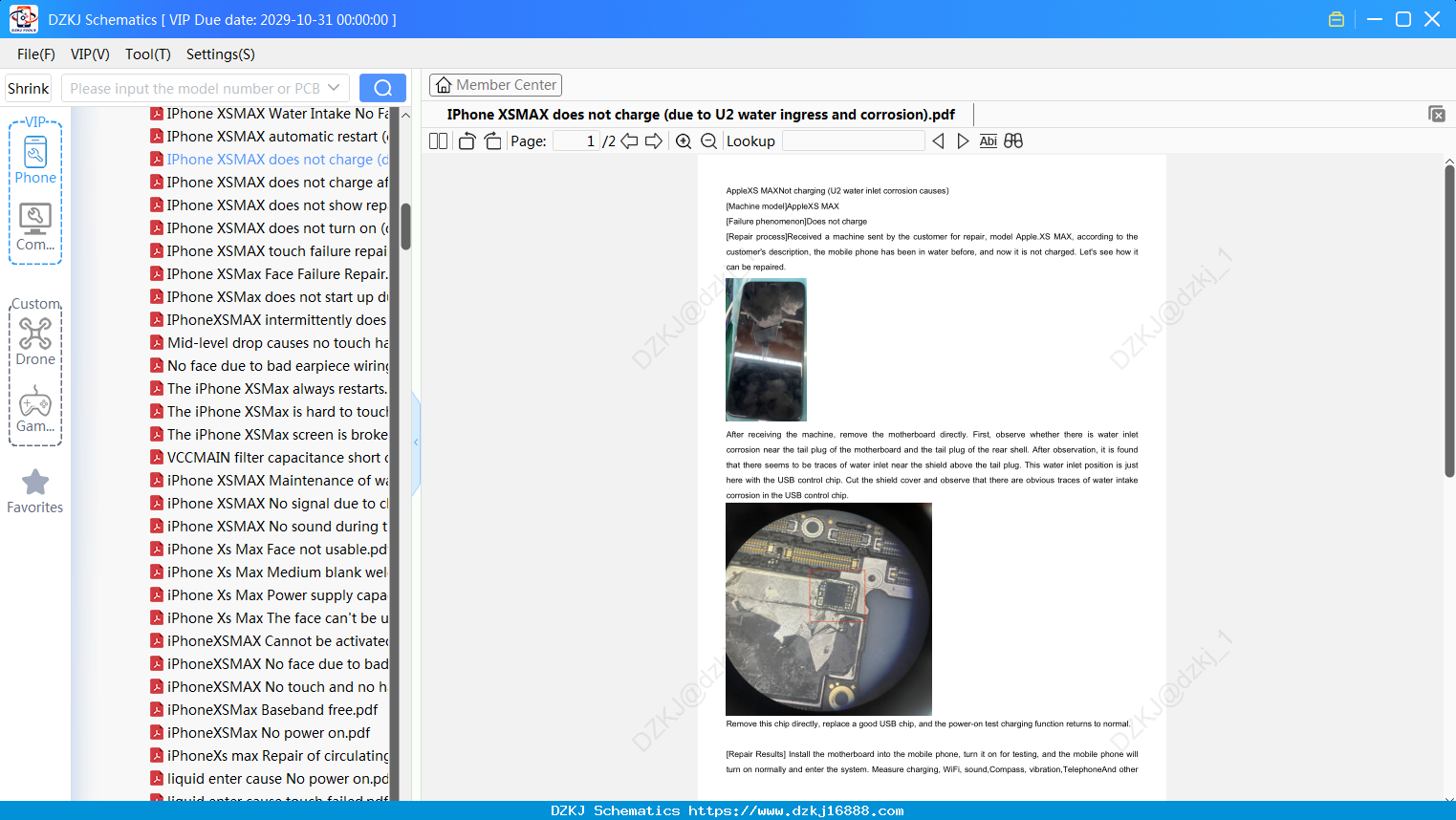Collapse the file list panel handle
1456x820 pixels.
(x=416, y=442)
